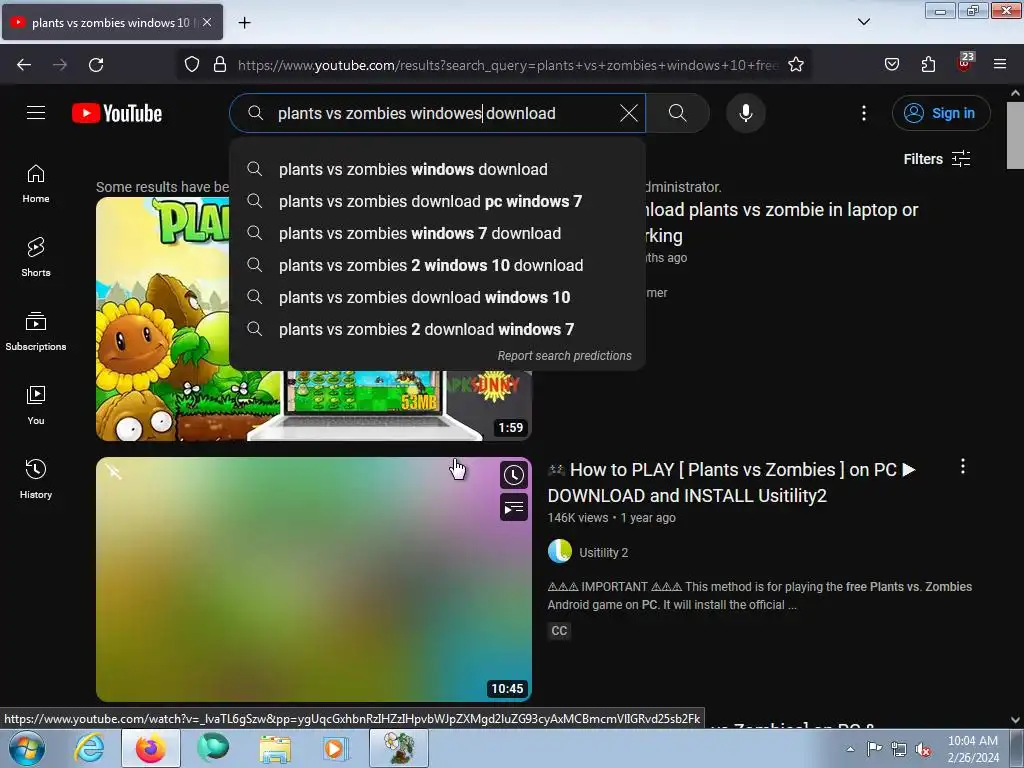Click the page vertical scrollbar thumb
Image resolution: width=1024 pixels, height=768 pixels.
point(1015,135)
